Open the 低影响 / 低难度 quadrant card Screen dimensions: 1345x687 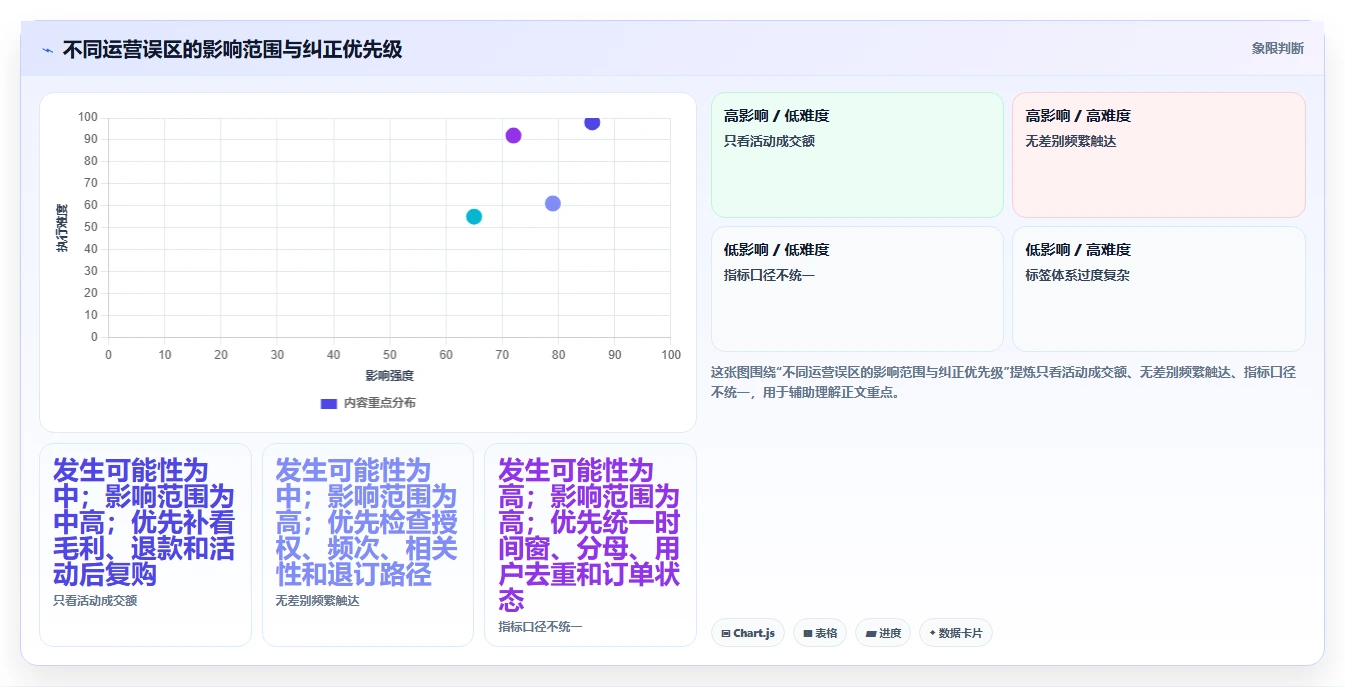[x=857, y=289]
